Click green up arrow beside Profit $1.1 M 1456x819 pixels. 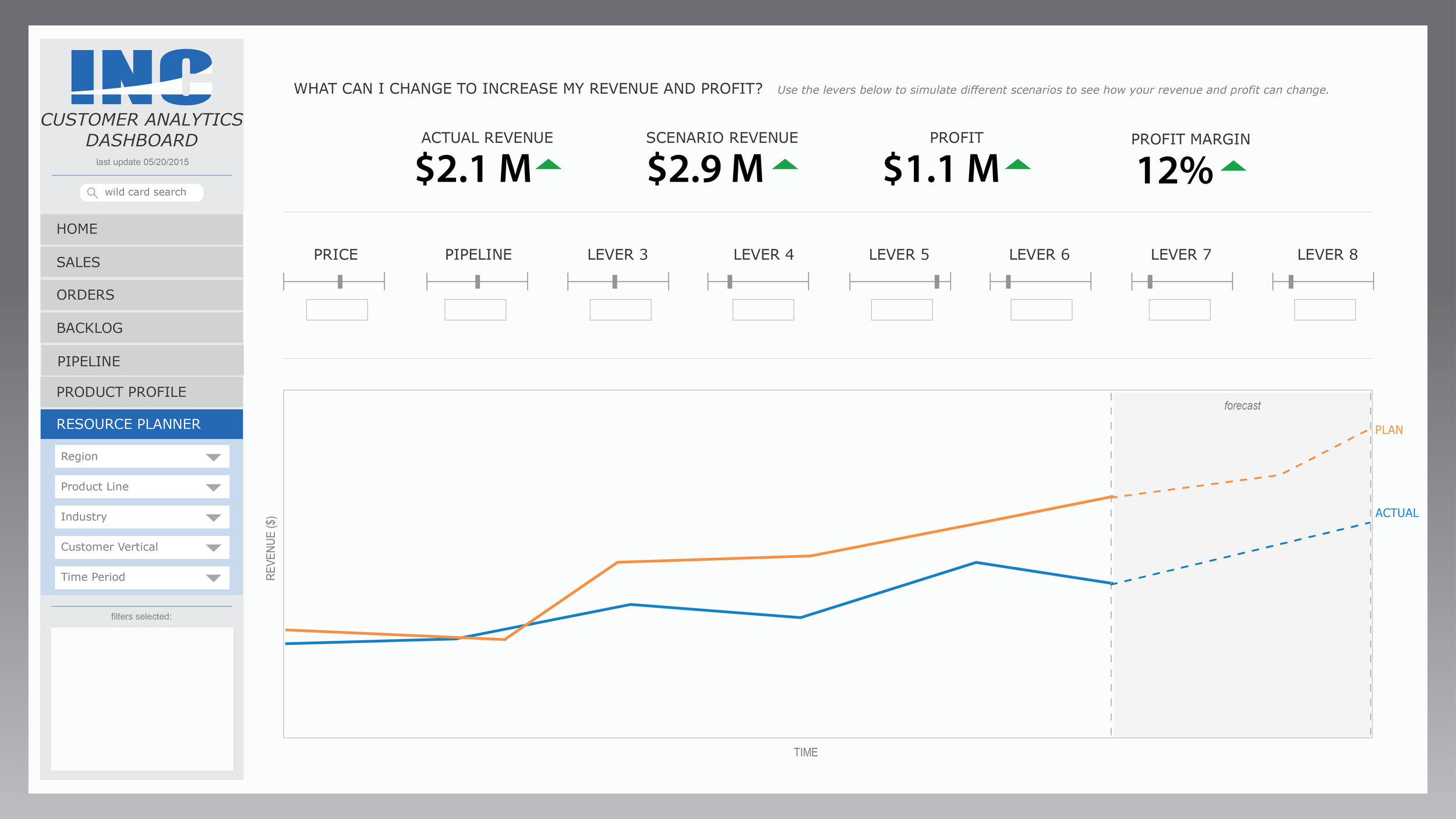pyautogui.click(x=1017, y=164)
